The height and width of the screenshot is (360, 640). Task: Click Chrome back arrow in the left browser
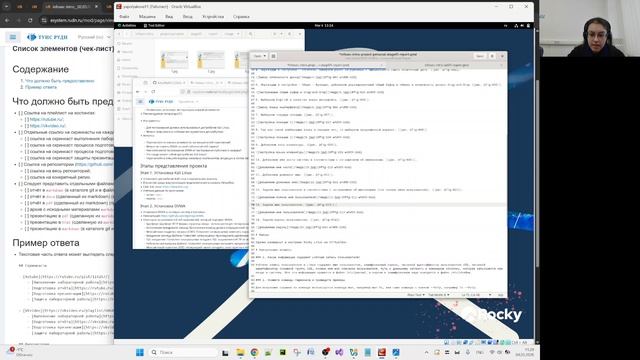[x=7, y=20]
